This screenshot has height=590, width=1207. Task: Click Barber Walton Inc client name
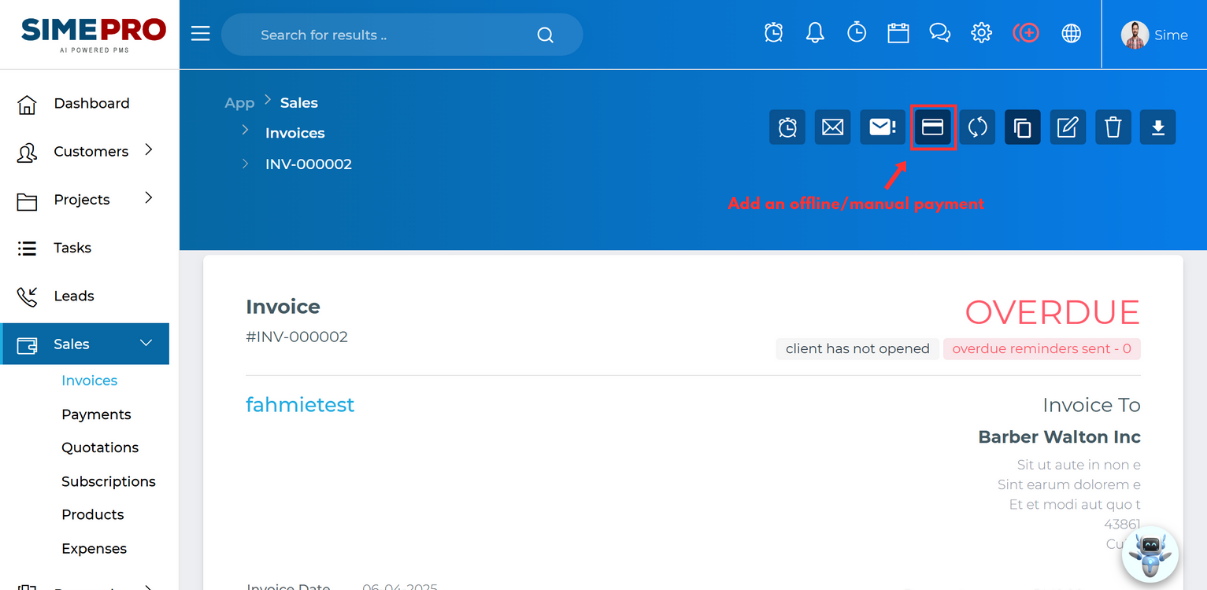[1059, 437]
